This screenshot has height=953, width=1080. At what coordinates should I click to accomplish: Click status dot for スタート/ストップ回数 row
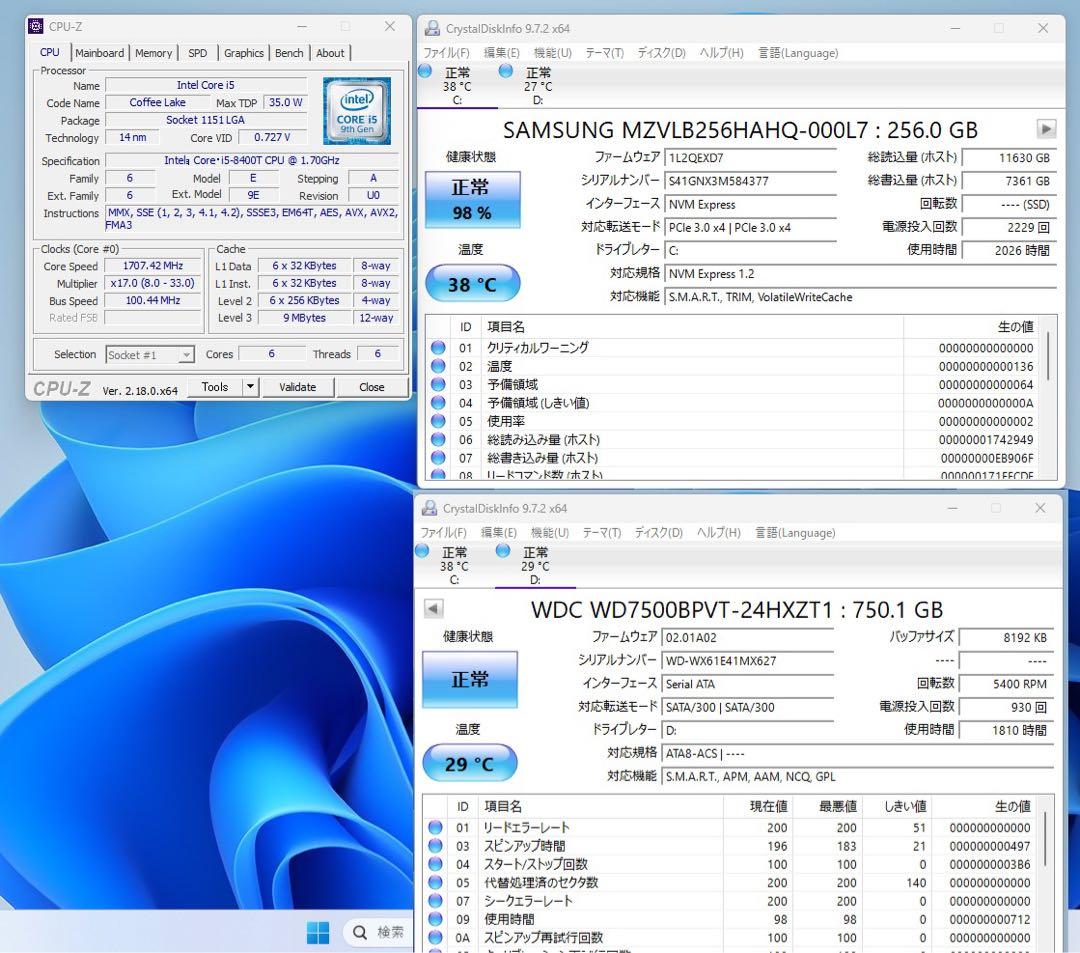pos(435,864)
